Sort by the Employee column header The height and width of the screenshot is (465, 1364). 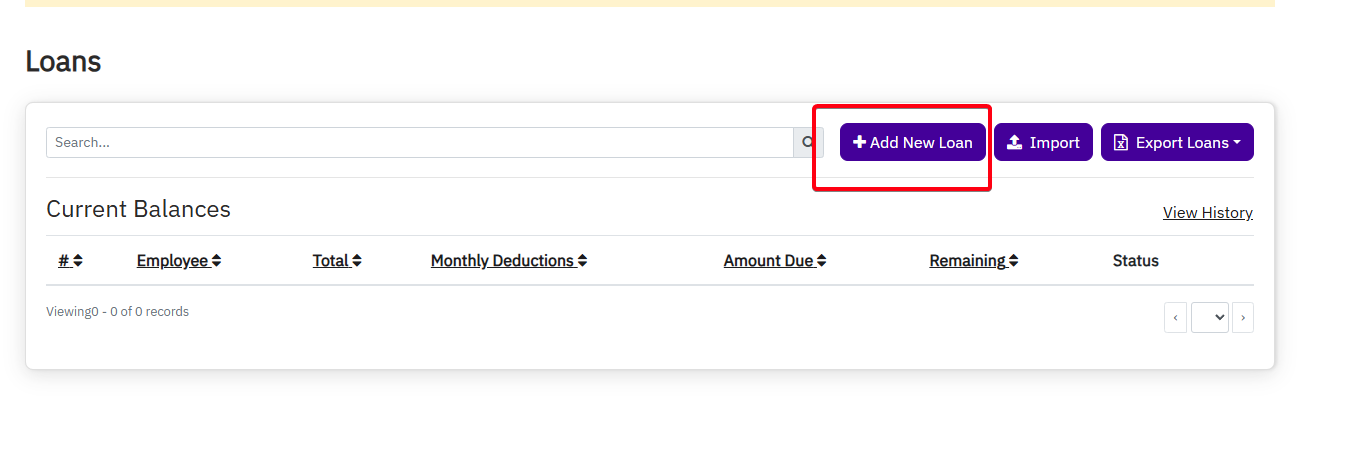point(172,261)
